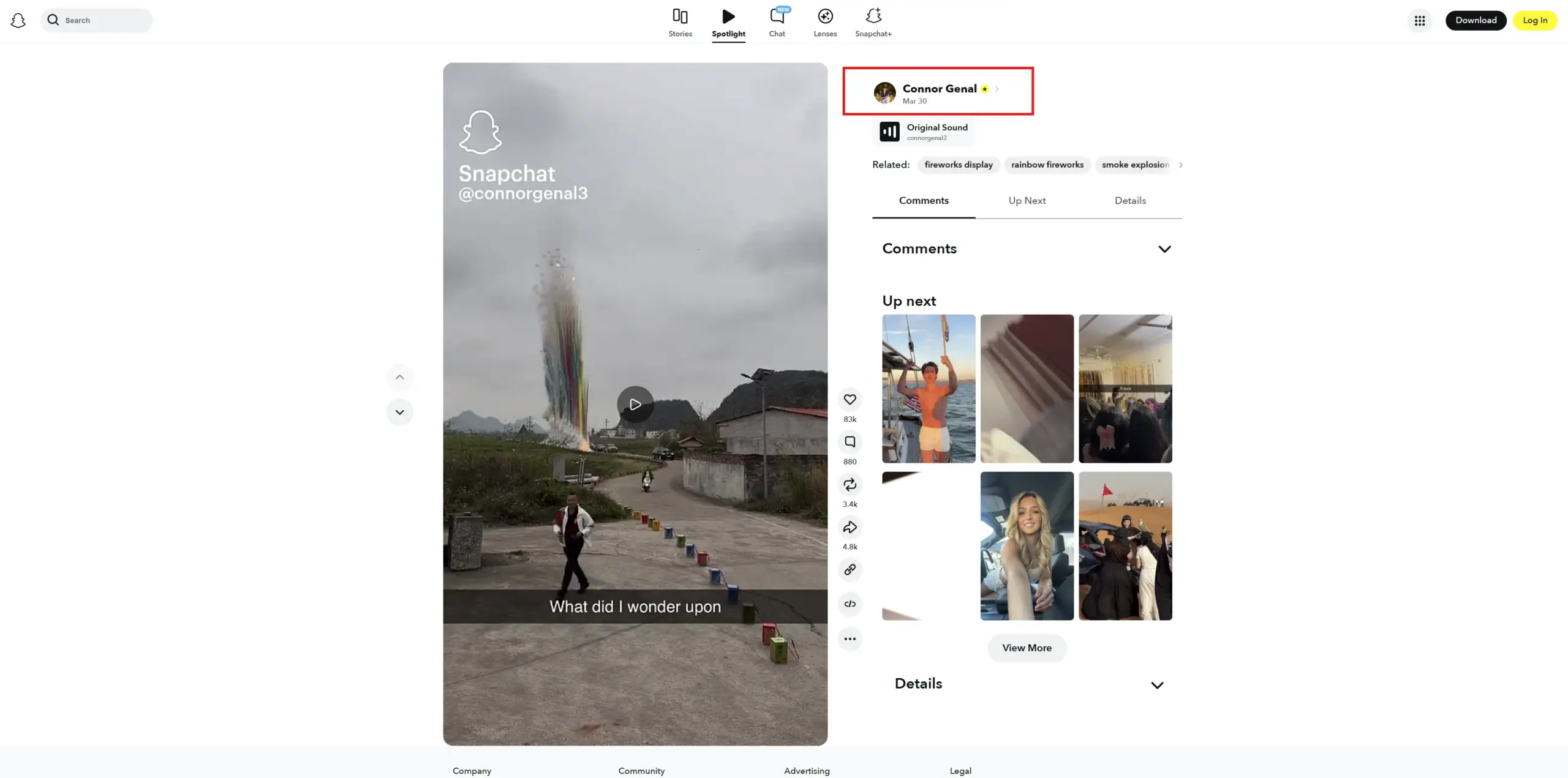
Task: Click the Log In button
Action: pos(1535,20)
